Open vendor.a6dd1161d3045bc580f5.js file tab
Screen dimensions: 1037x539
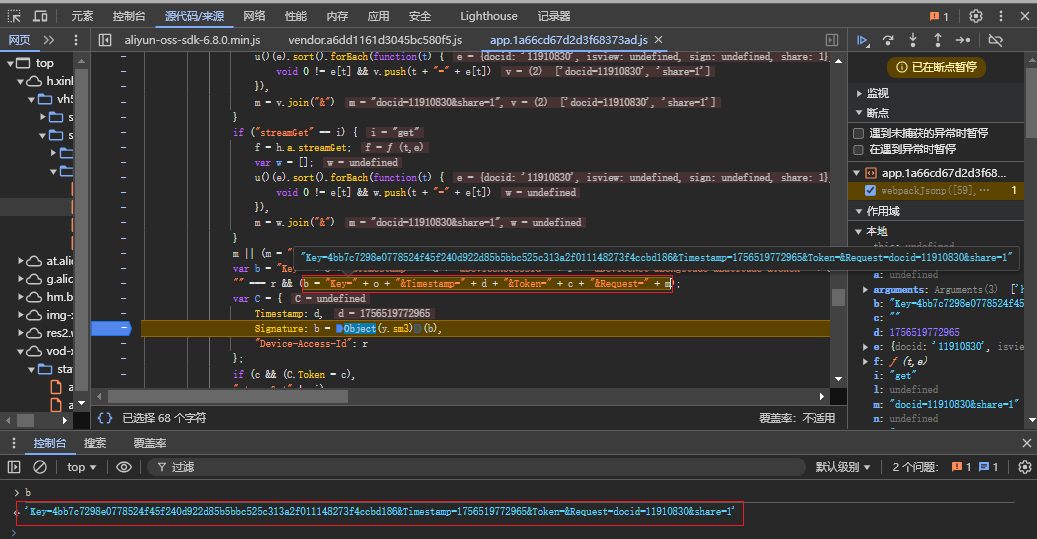point(375,40)
